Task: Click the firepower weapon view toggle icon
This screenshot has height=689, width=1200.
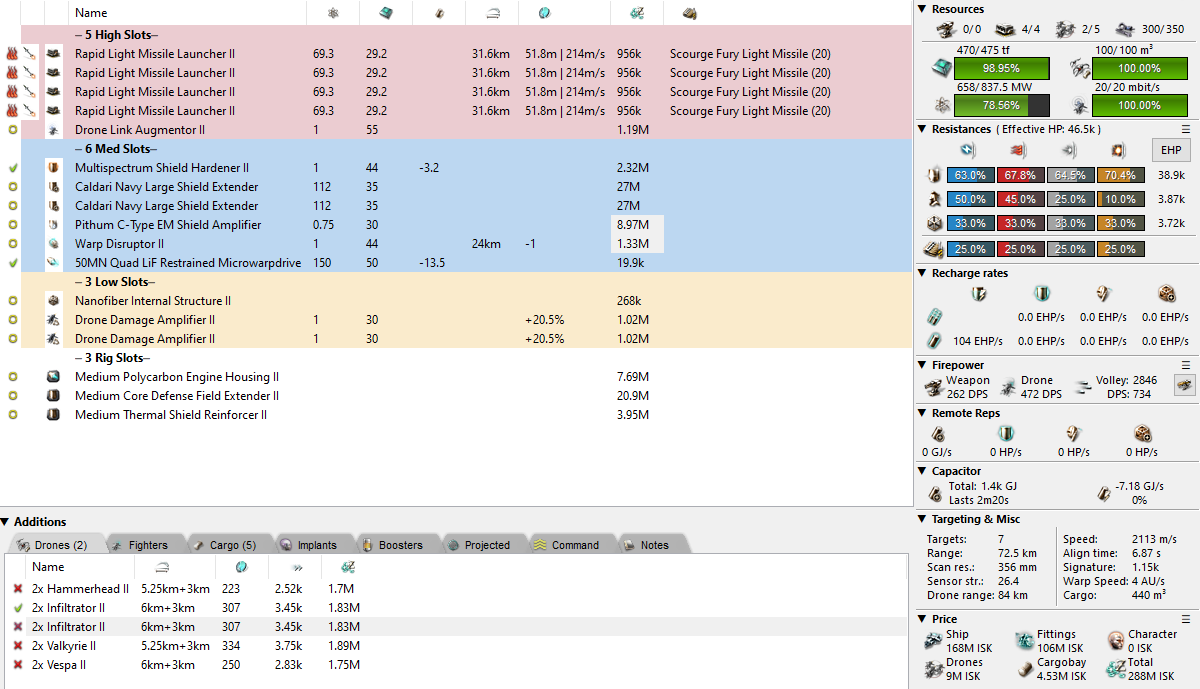Action: (1184, 385)
